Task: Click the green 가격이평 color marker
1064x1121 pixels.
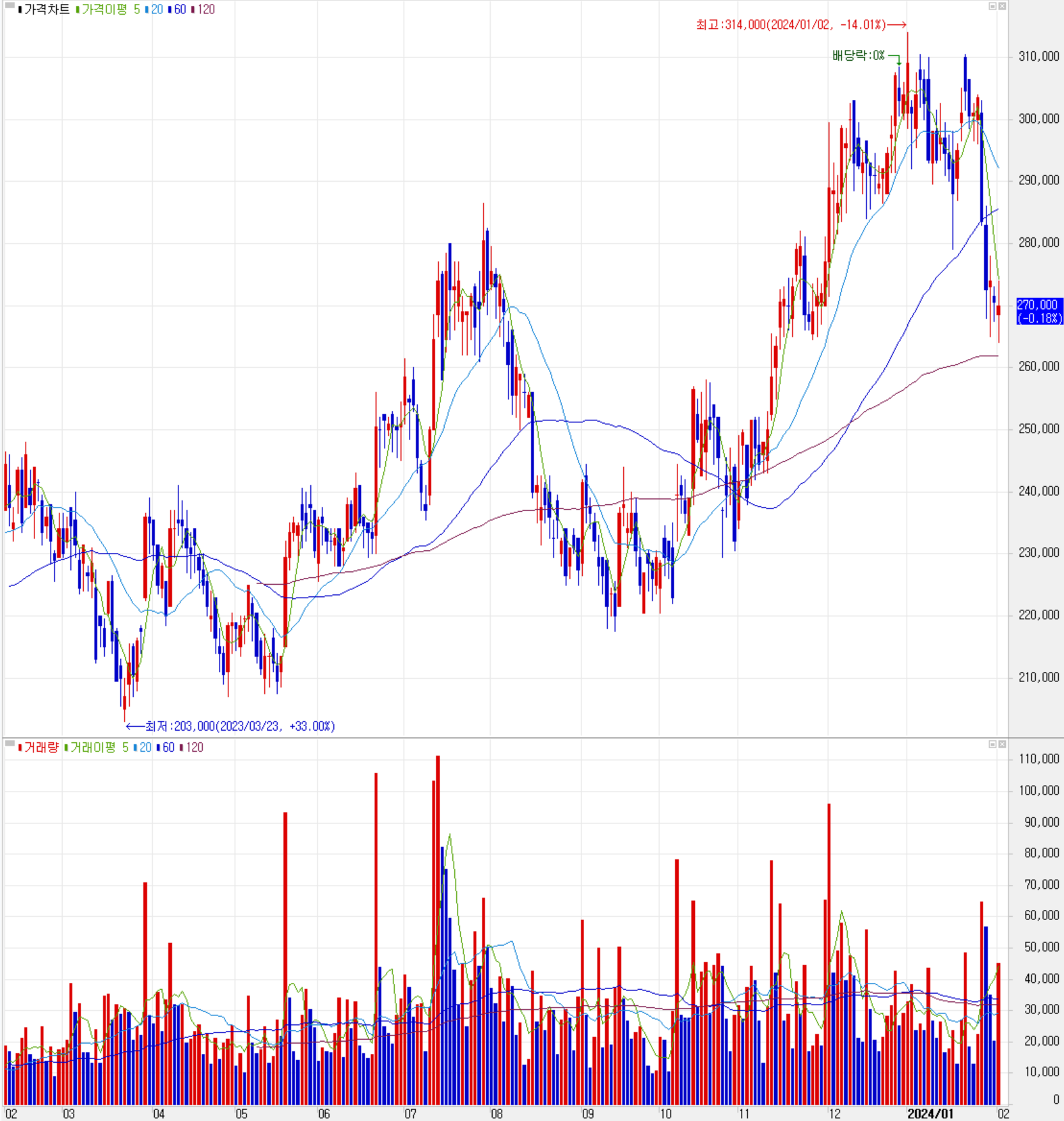Action: (77, 10)
